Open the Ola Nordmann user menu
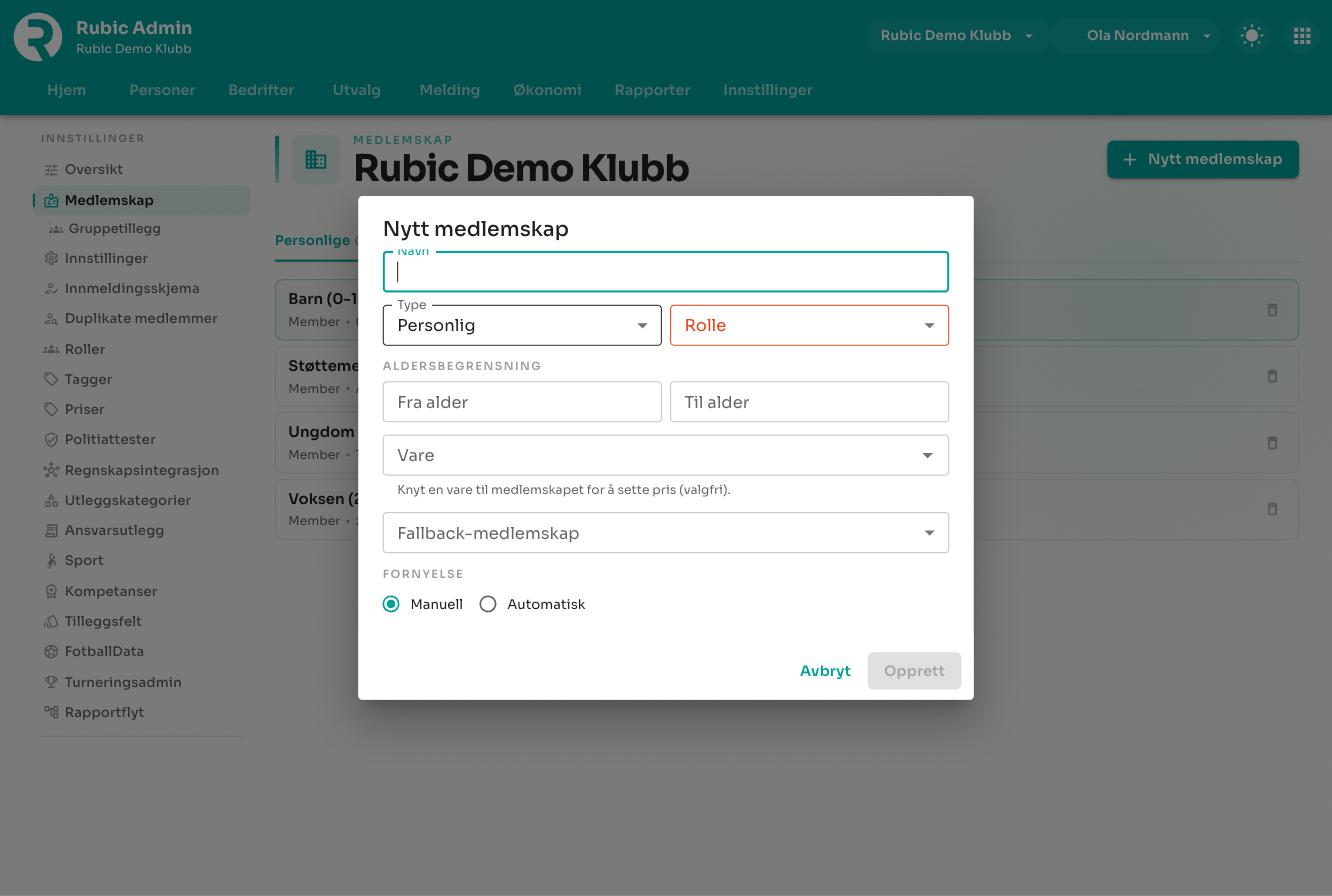 [1137, 36]
